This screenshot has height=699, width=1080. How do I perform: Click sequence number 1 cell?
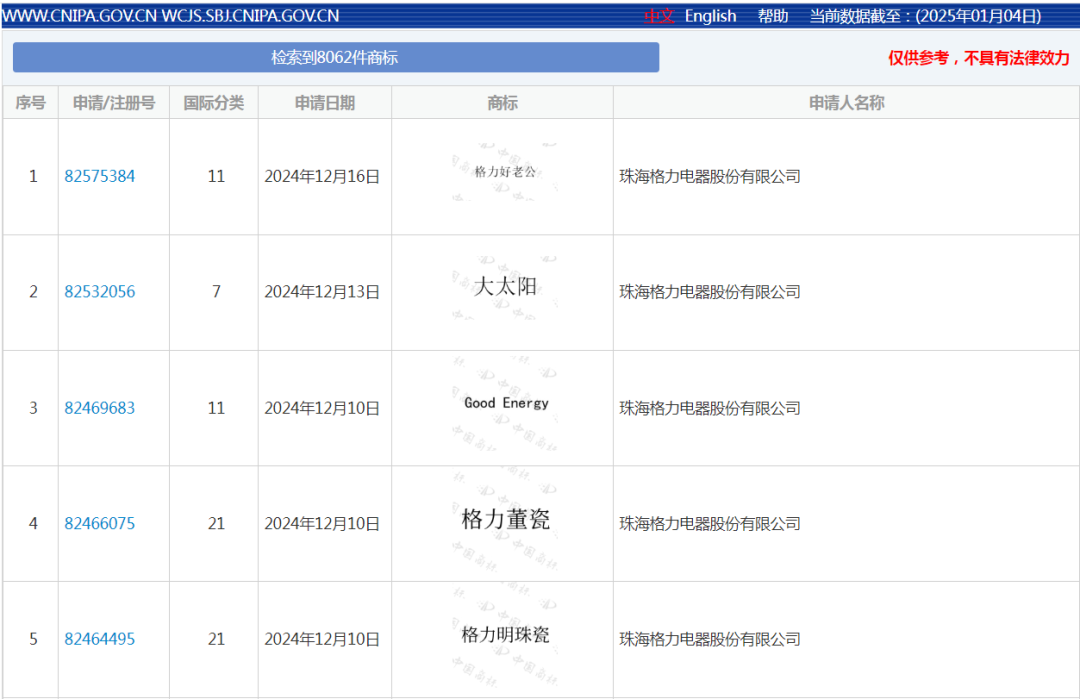[x=32, y=176]
